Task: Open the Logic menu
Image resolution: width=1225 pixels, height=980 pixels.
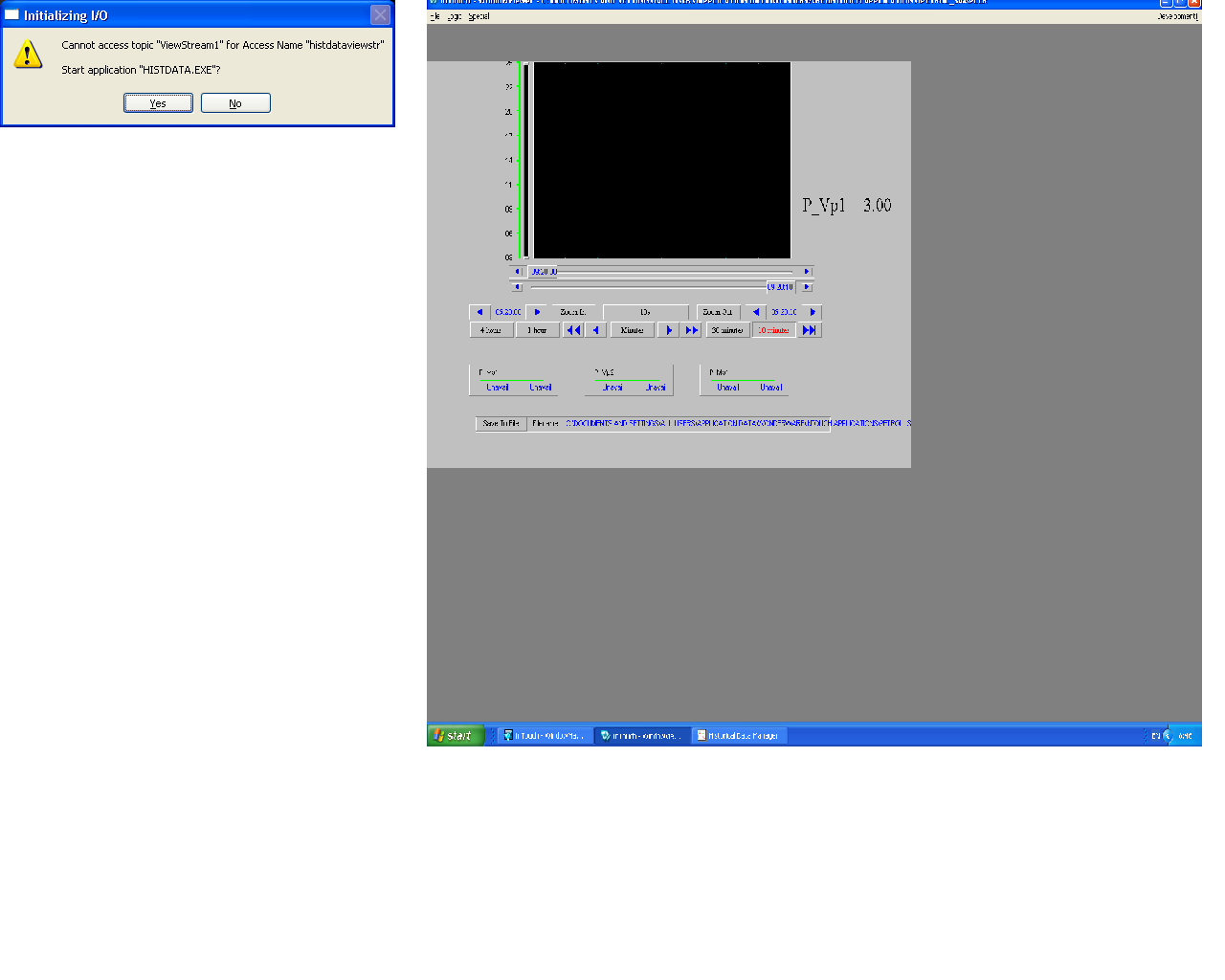Action: pos(455,16)
